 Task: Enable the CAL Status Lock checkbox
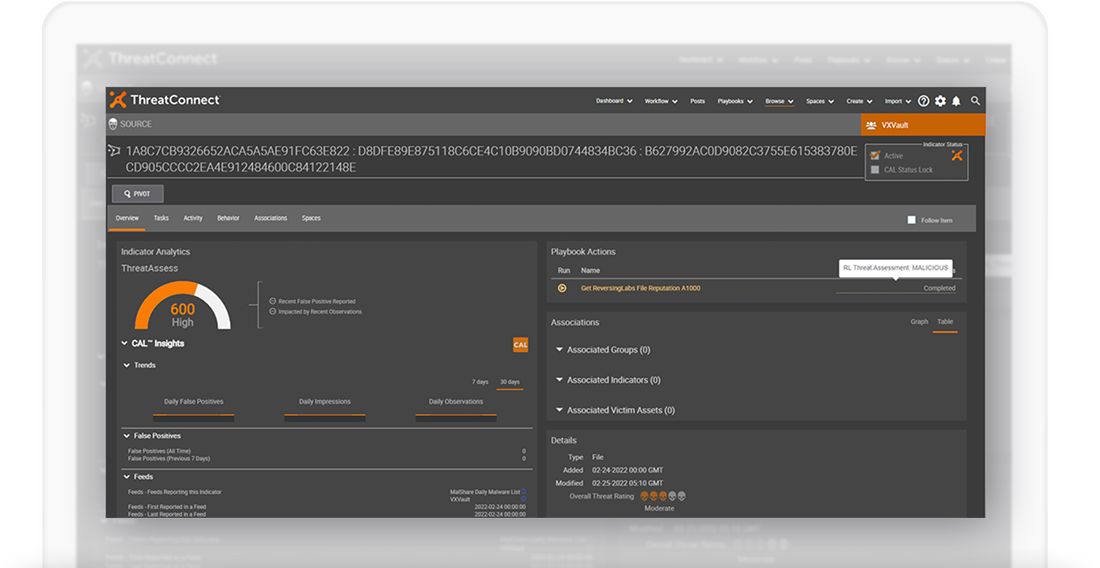tap(875, 170)
